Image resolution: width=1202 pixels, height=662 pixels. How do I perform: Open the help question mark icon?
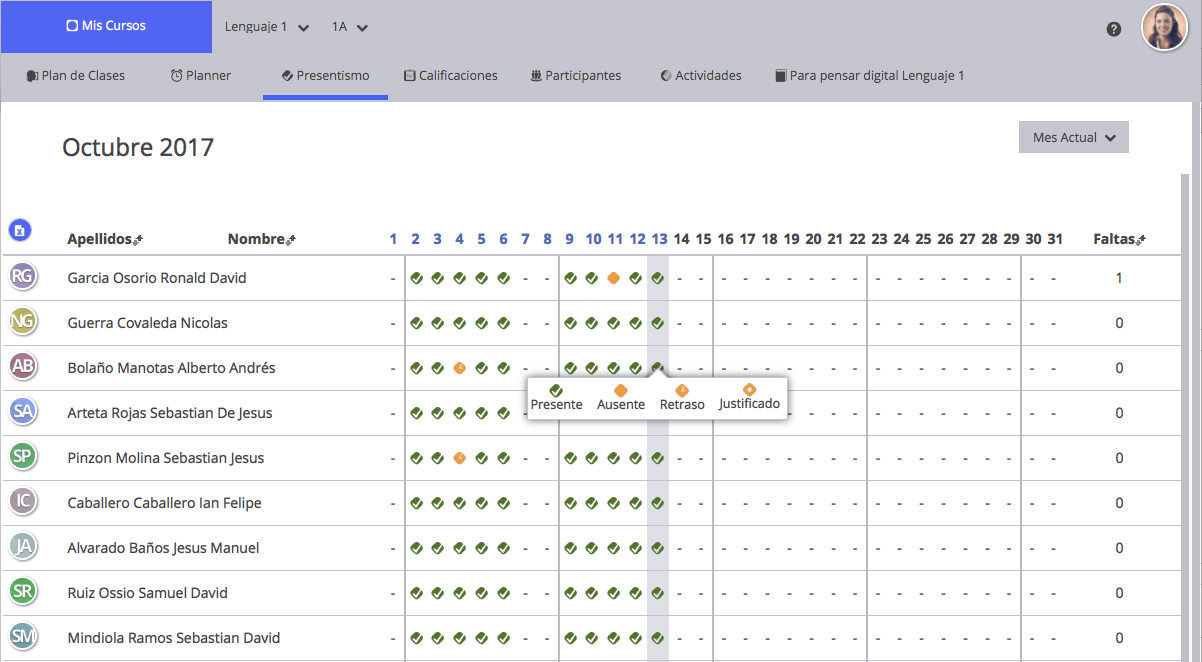tap(1114, 29)
